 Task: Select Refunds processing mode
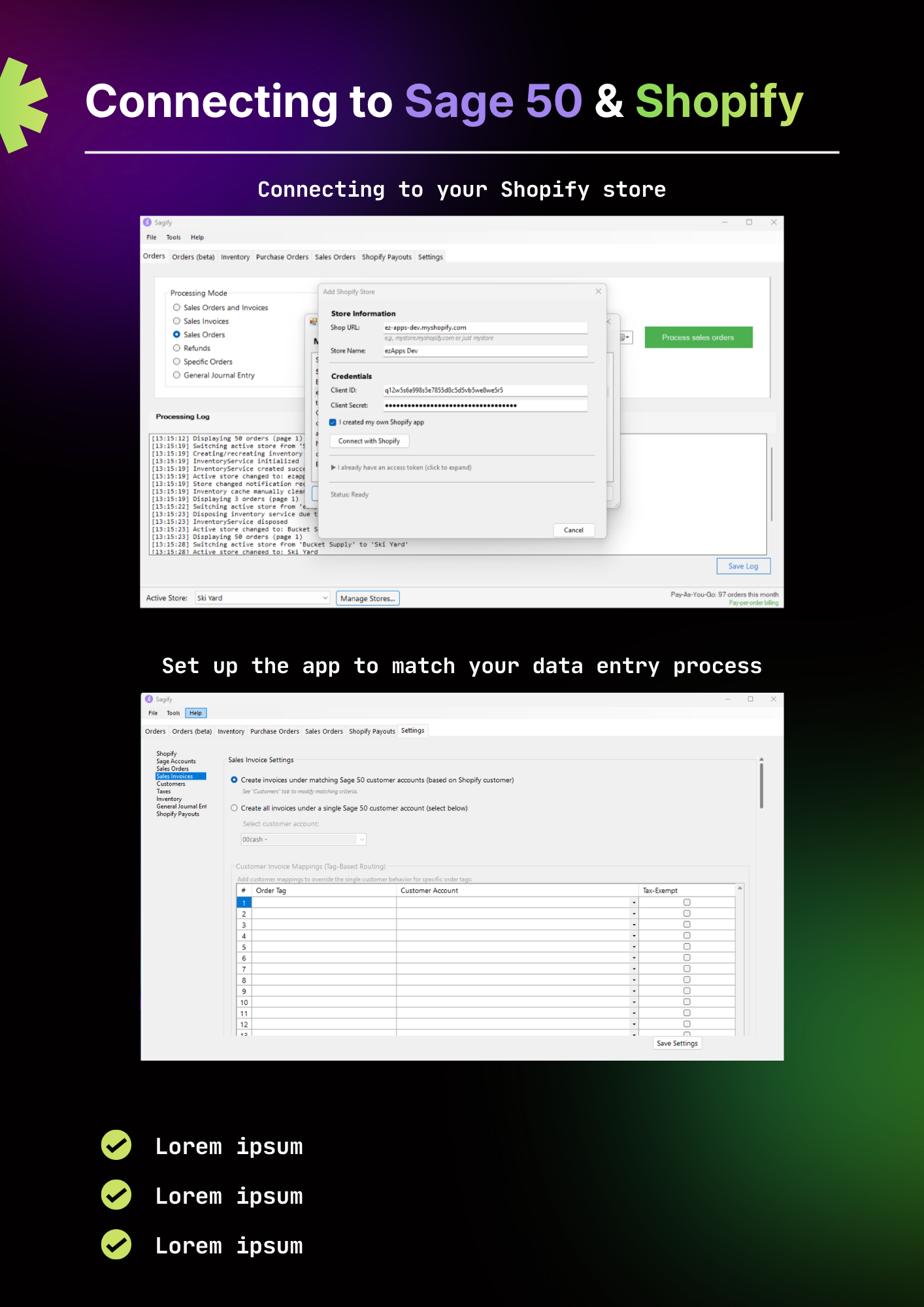coord(176,348)
